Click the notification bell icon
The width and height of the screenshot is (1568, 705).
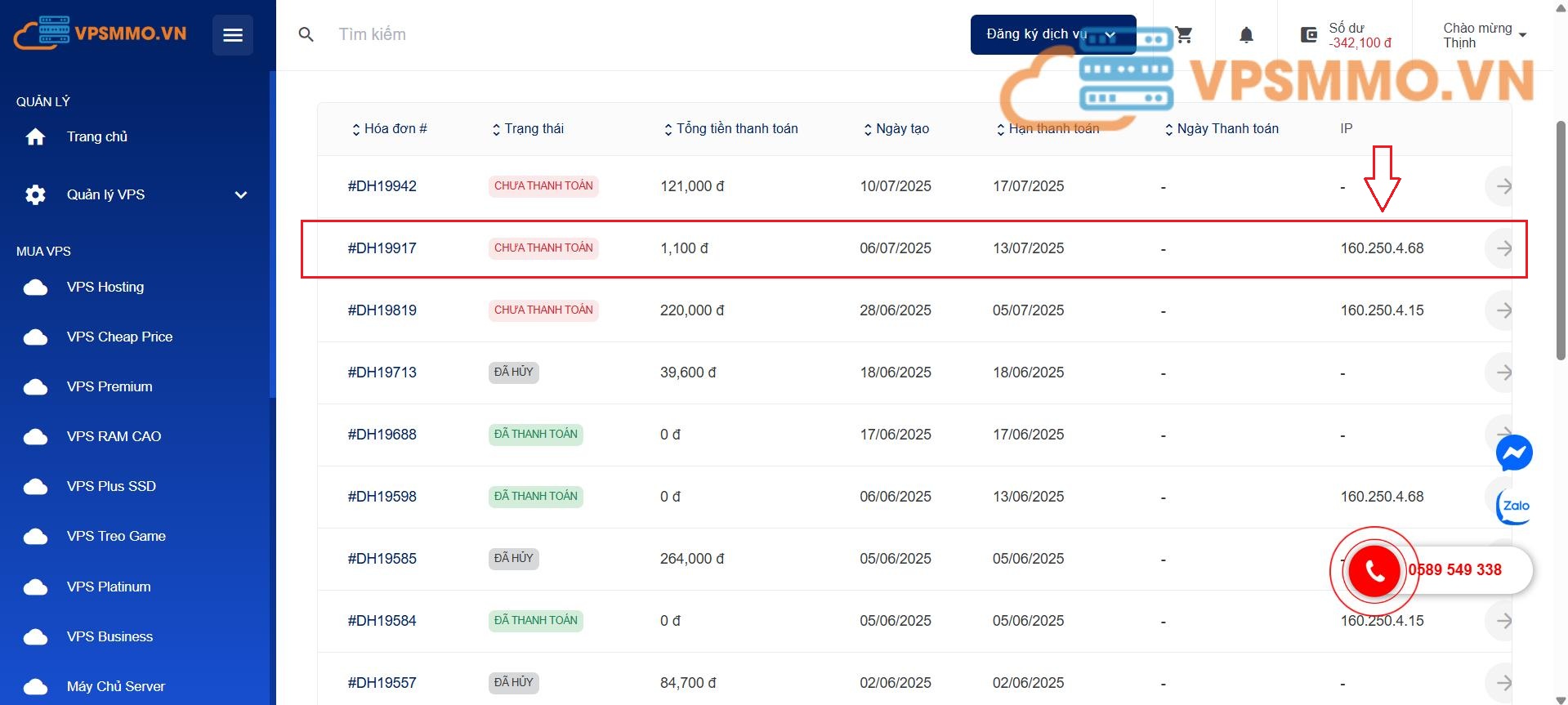coord(1246,35)
